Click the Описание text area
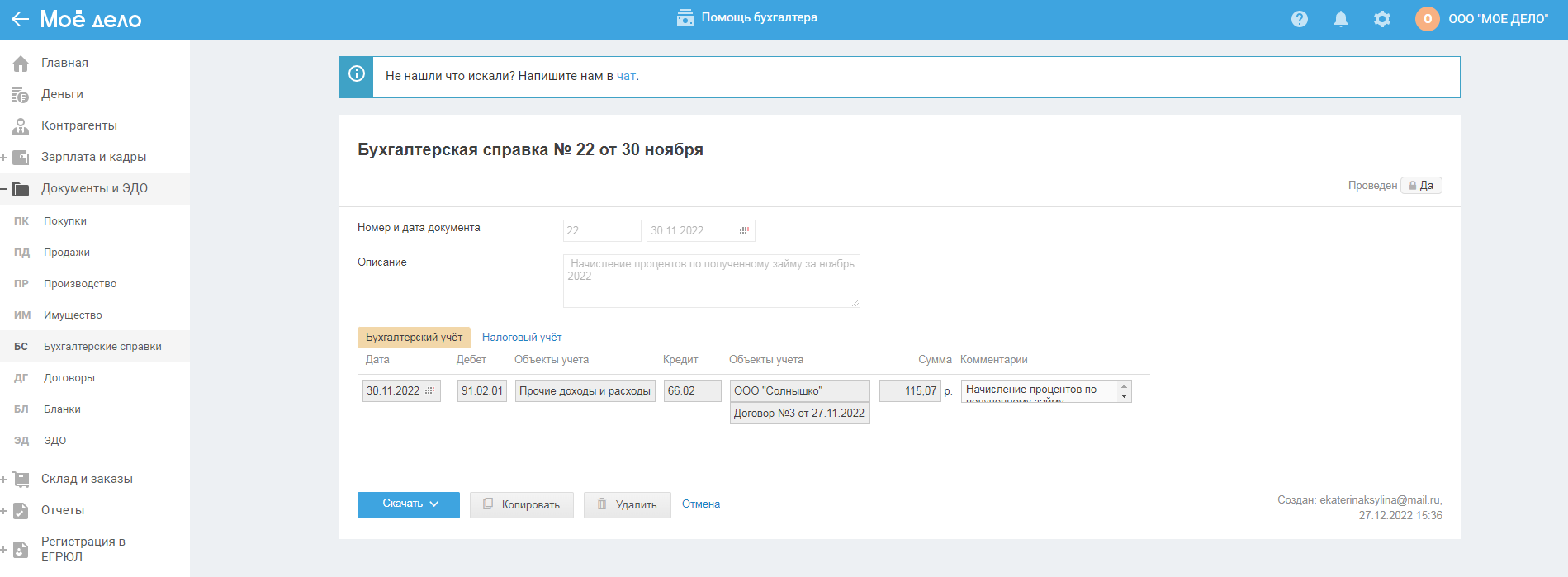The height and width of the screenshot is (577, 1568). pos(712,281)
